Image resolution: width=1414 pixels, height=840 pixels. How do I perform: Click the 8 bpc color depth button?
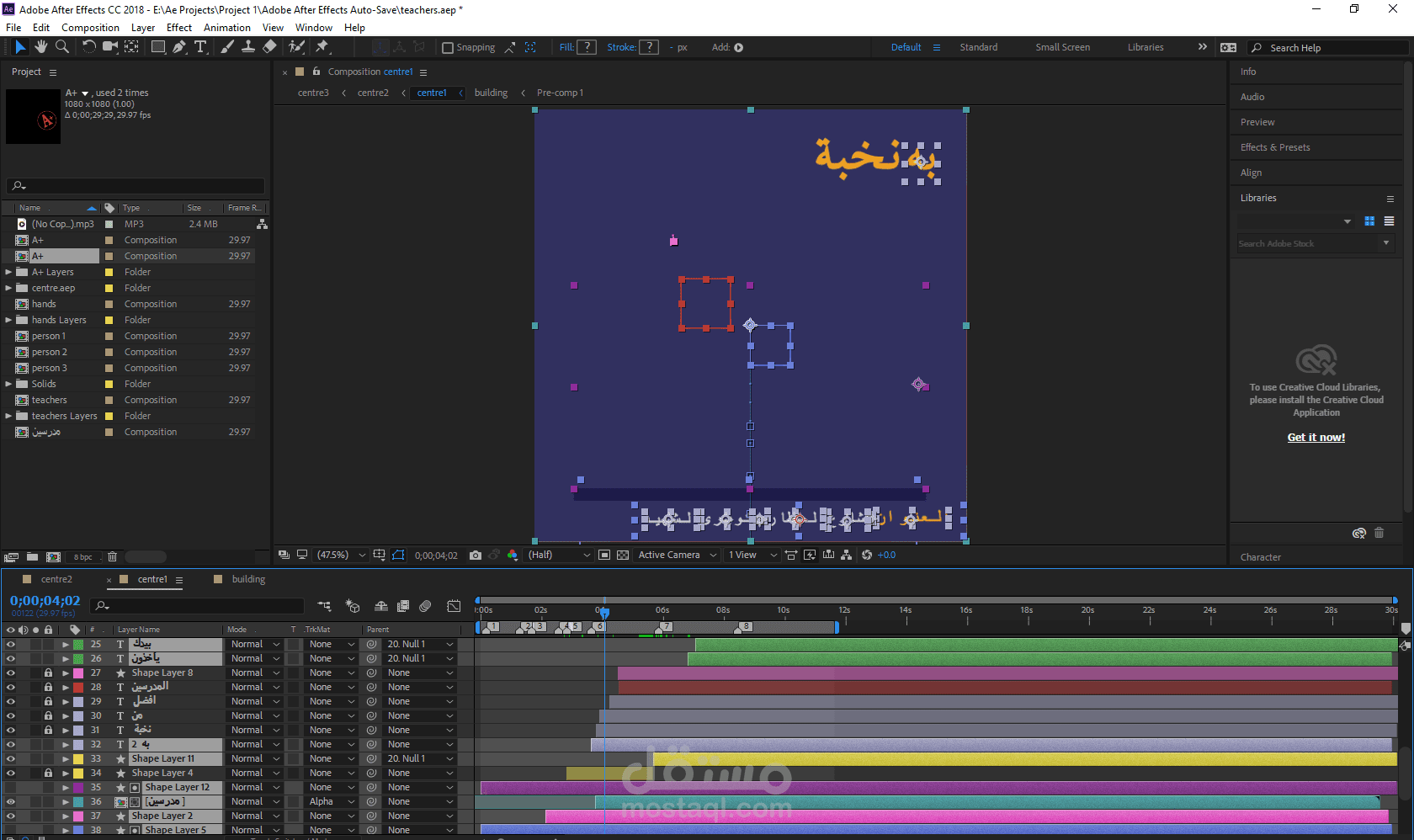(83, 557)
